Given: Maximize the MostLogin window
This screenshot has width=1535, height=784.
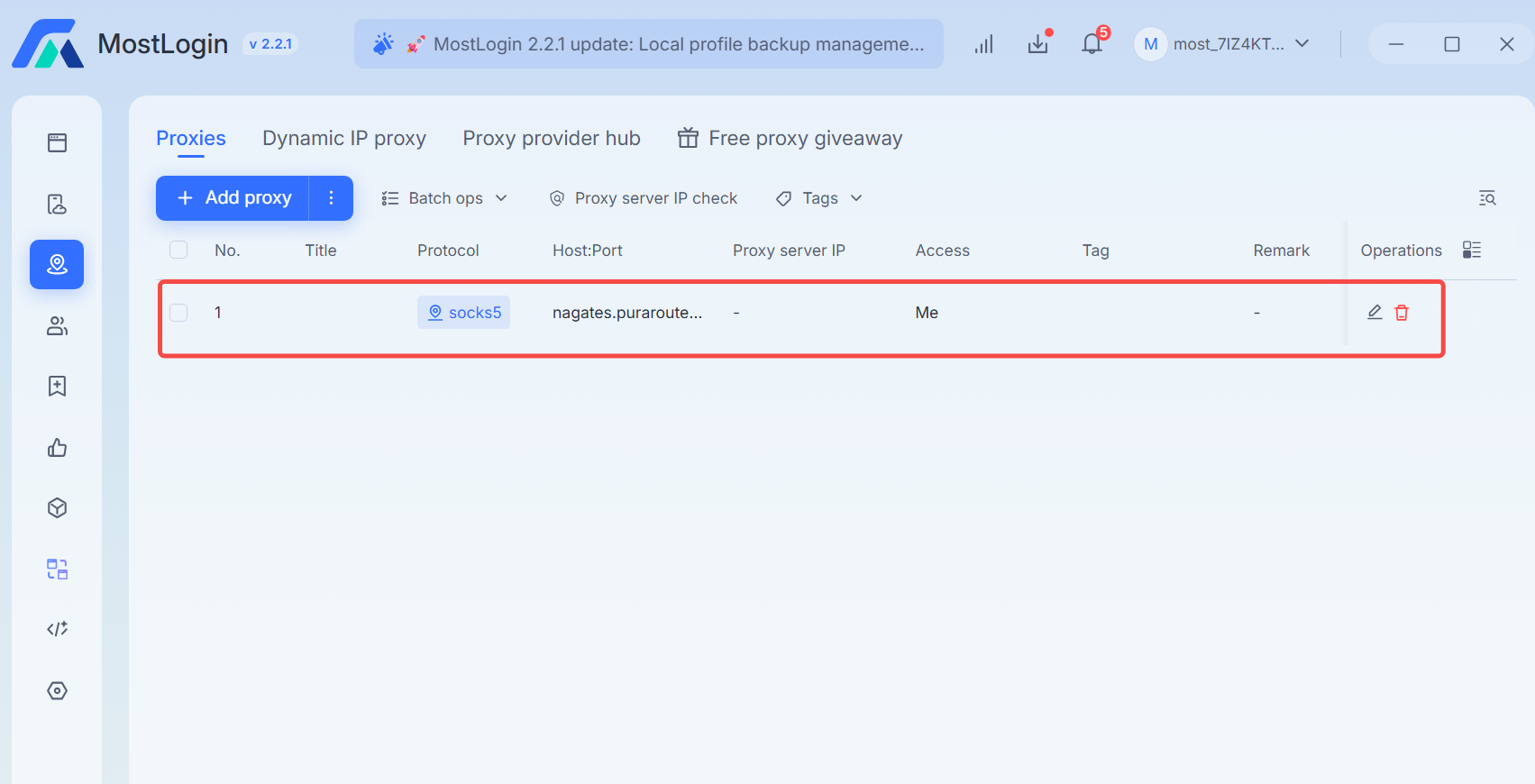Looking at the screenshot, I should pyautogui.click(x=1451, y=44).
